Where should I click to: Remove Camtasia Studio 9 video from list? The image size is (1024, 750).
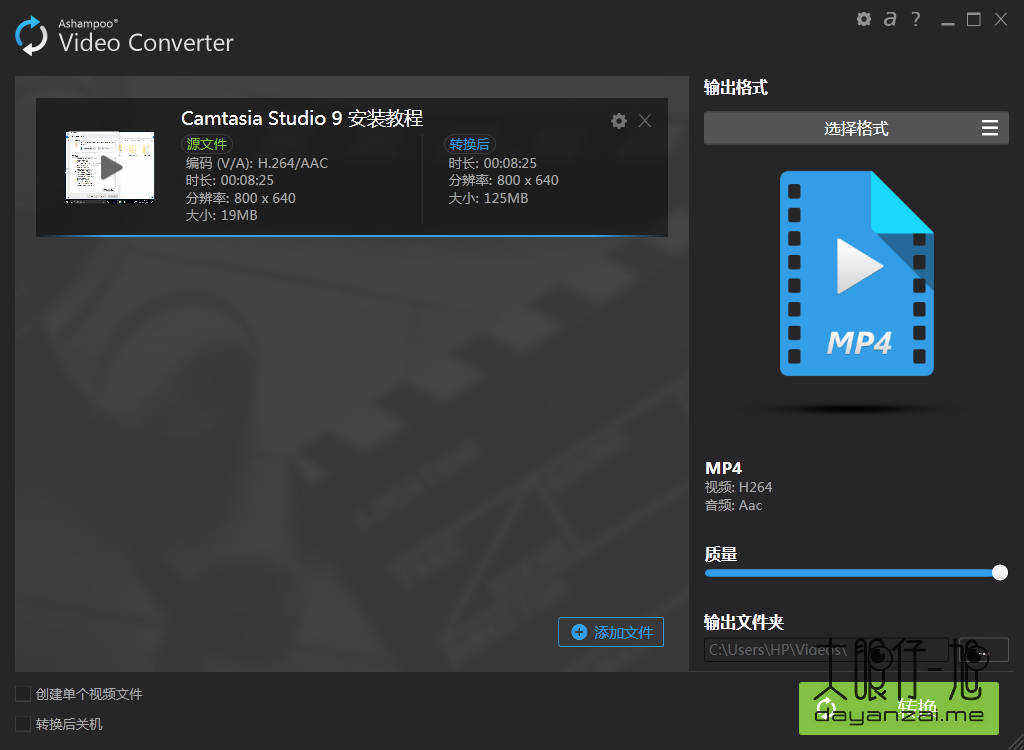click(645, 121)
